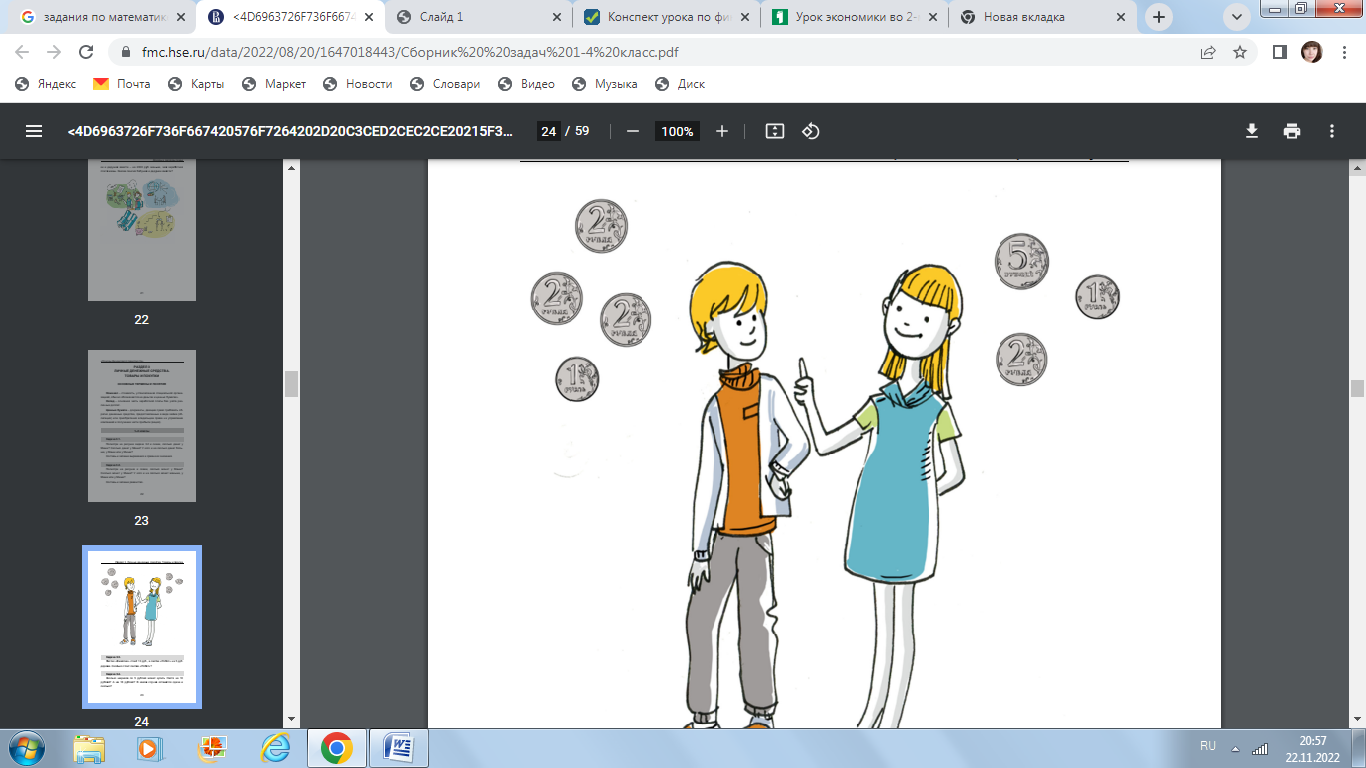Open the Яндекс bookmark
Image resolution: width=1366 pixels, height=768 pixels.
click(46, 84)
